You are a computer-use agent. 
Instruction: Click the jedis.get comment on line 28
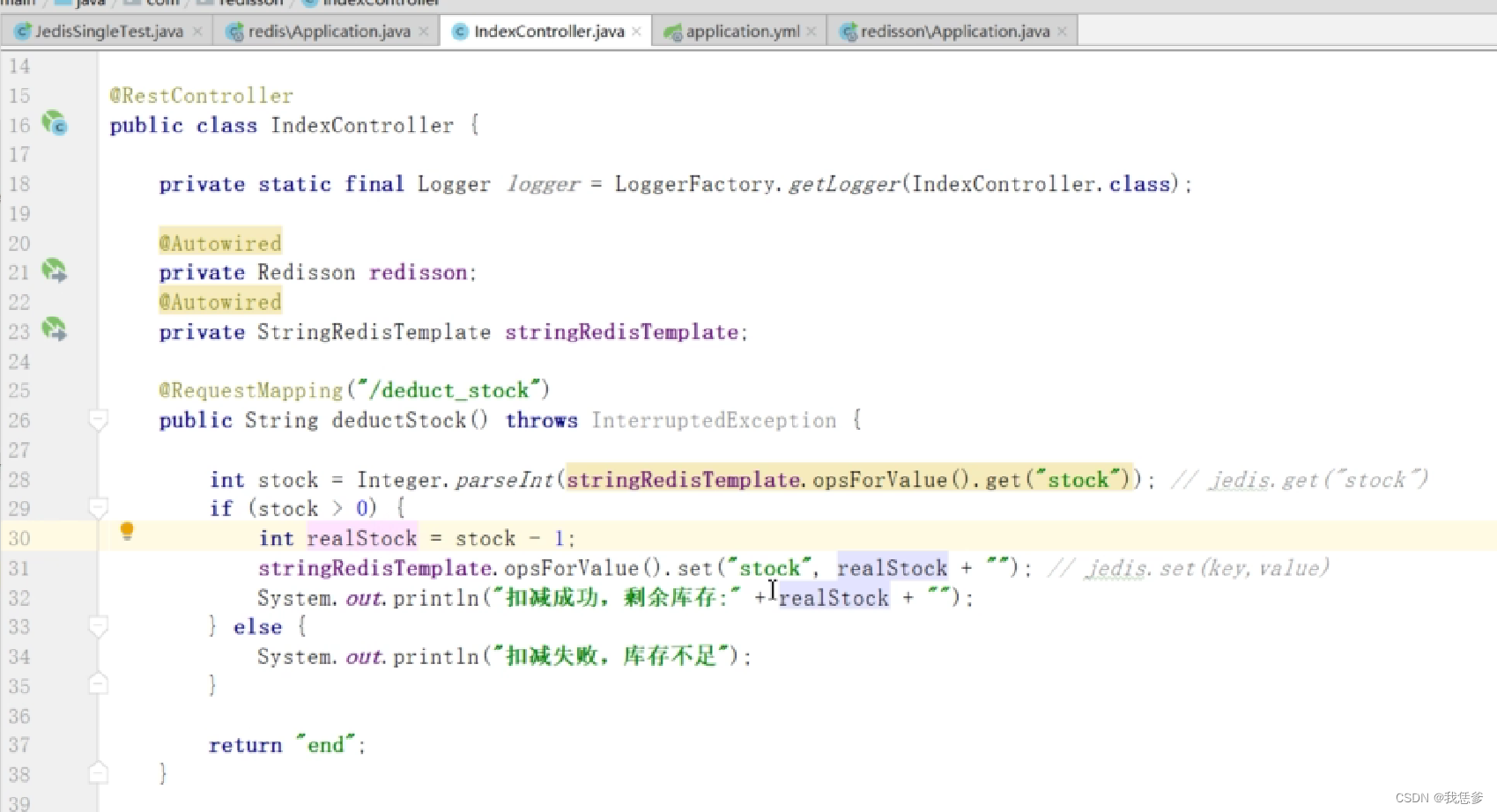[x=1299, y=480]
